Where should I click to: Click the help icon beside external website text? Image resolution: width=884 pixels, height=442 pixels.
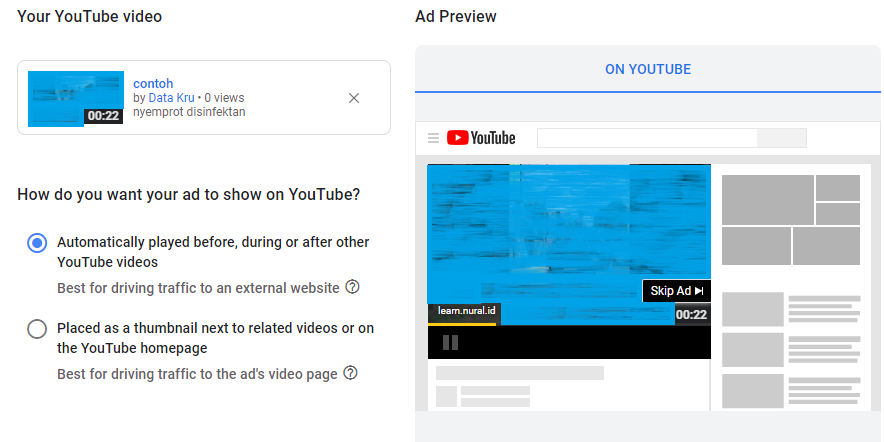[352, 288]
